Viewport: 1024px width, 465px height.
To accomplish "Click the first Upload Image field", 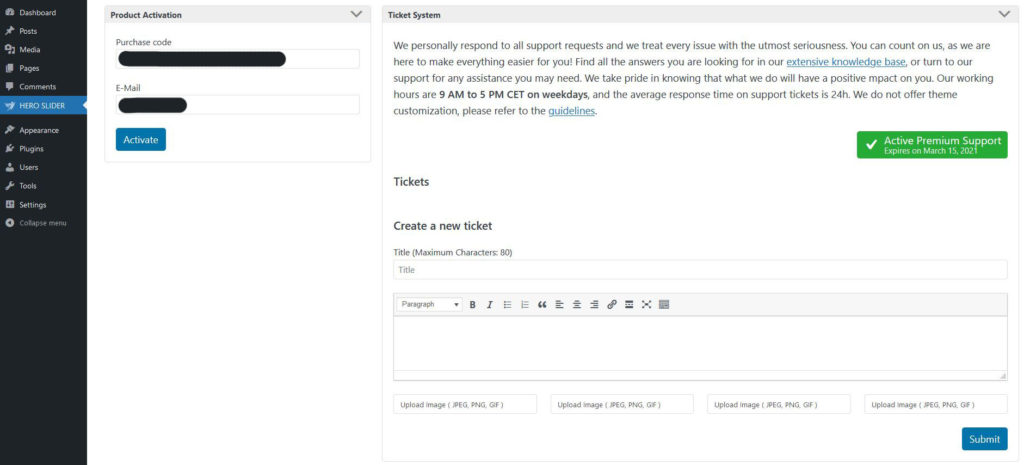I will 465,404.
